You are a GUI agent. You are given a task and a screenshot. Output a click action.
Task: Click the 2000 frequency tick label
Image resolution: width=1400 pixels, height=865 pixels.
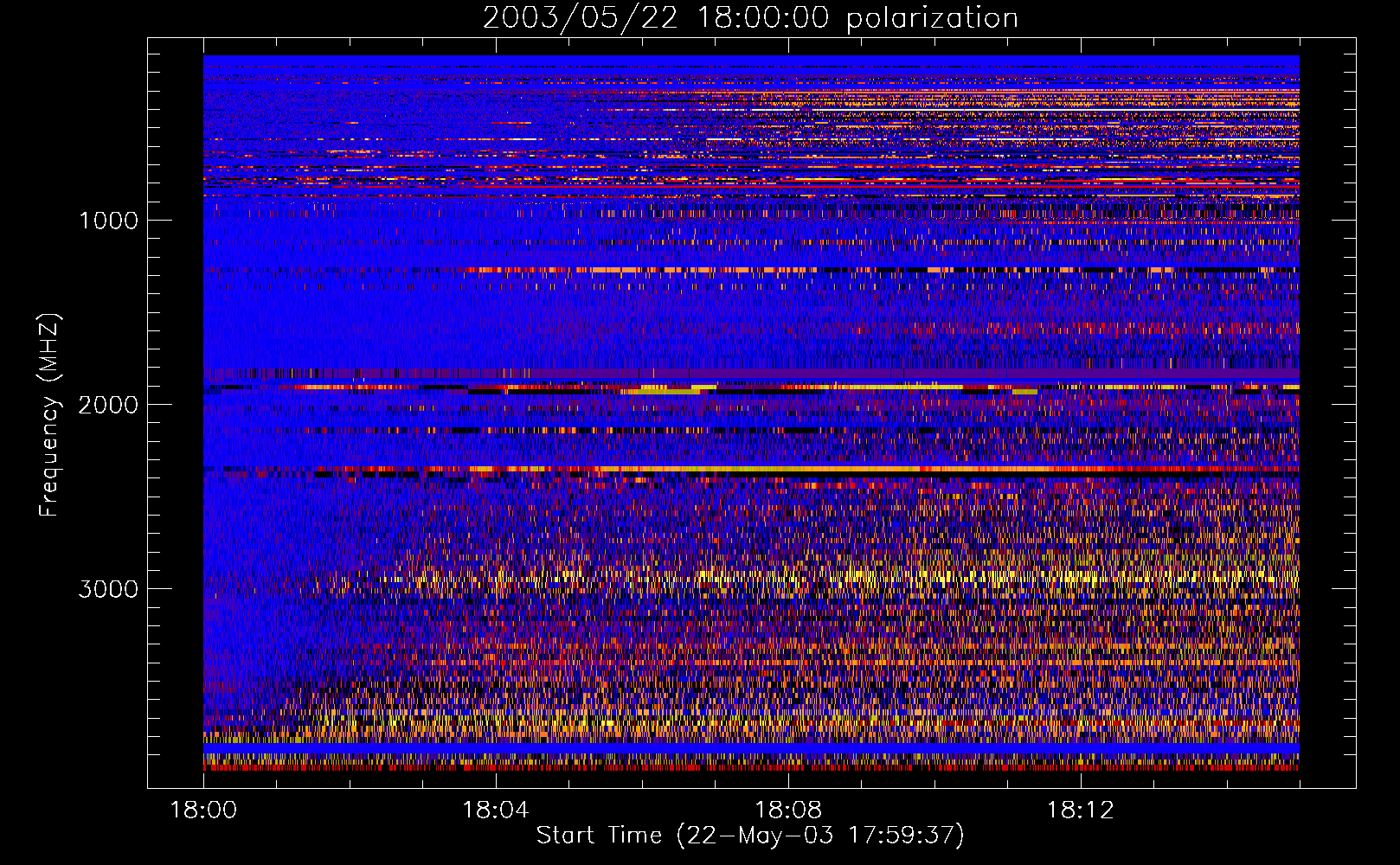pos(108,405)
